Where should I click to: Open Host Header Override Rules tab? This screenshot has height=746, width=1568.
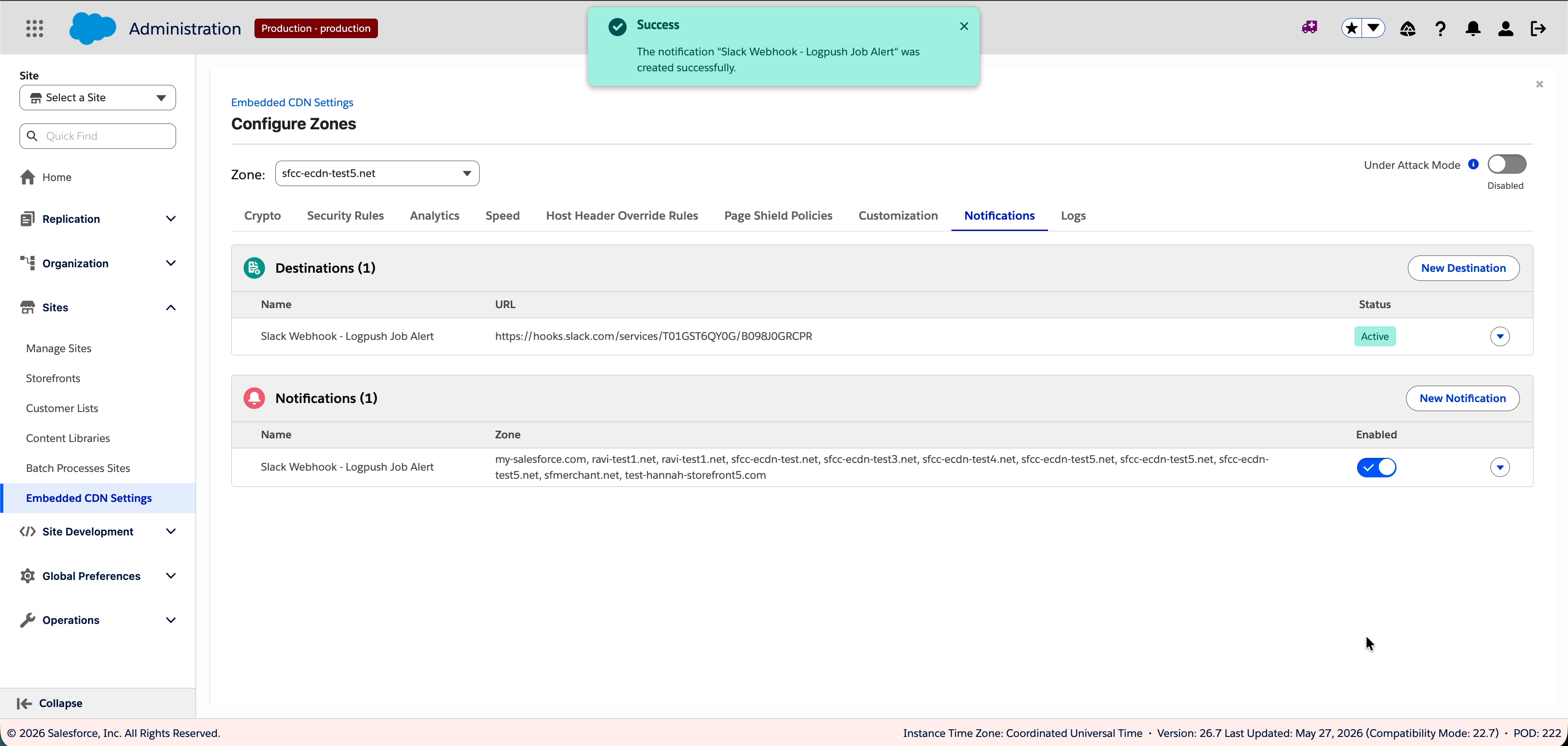click(x=622, y=216)
